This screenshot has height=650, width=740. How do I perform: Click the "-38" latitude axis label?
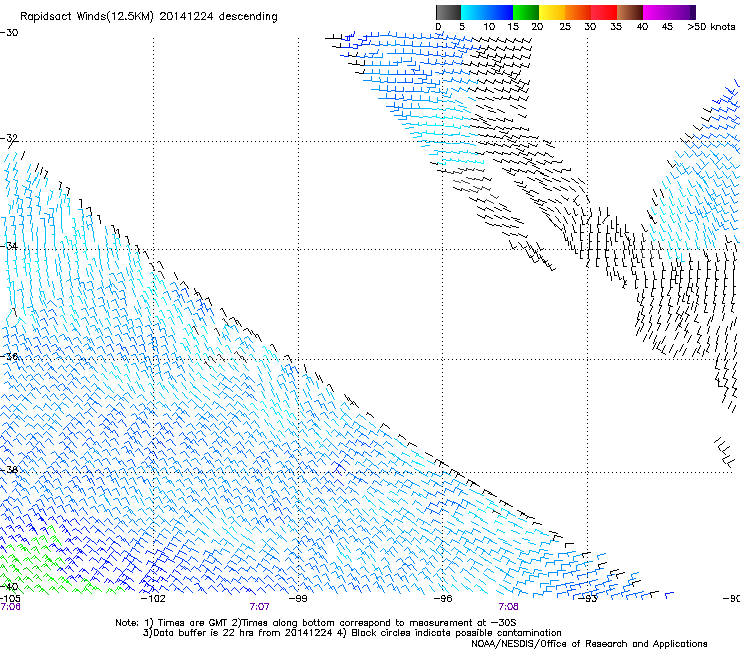[9, 470]
